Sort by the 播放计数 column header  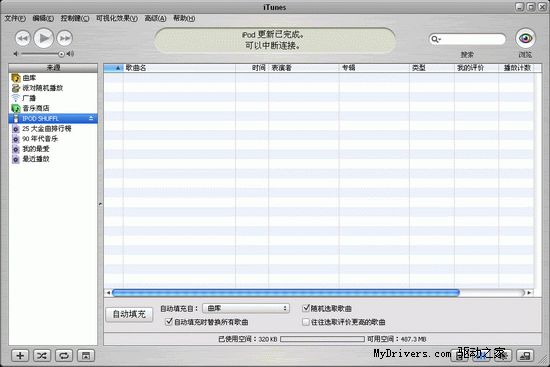point(516,68)
